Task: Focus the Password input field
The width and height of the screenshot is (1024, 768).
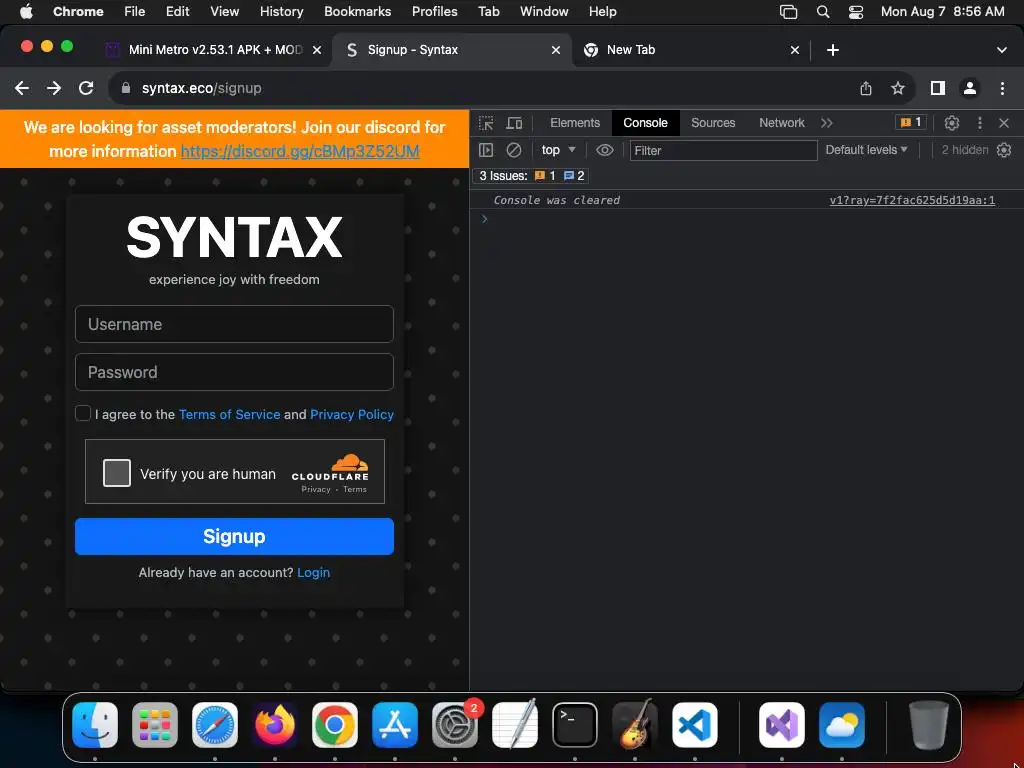Action: [234, 372]
